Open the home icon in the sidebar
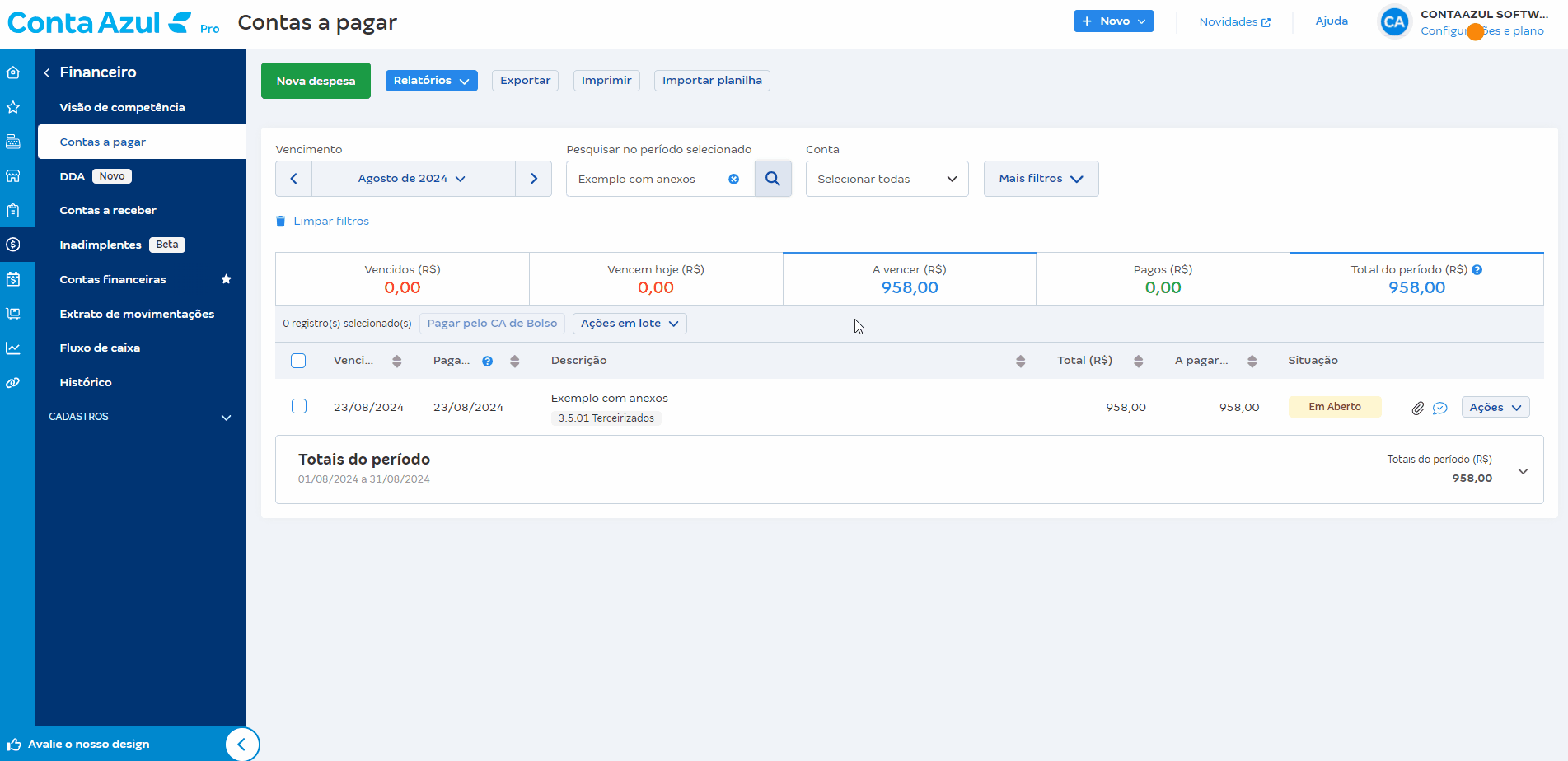This screenshot has height=761, width=1568. click(x=14, y=72)
